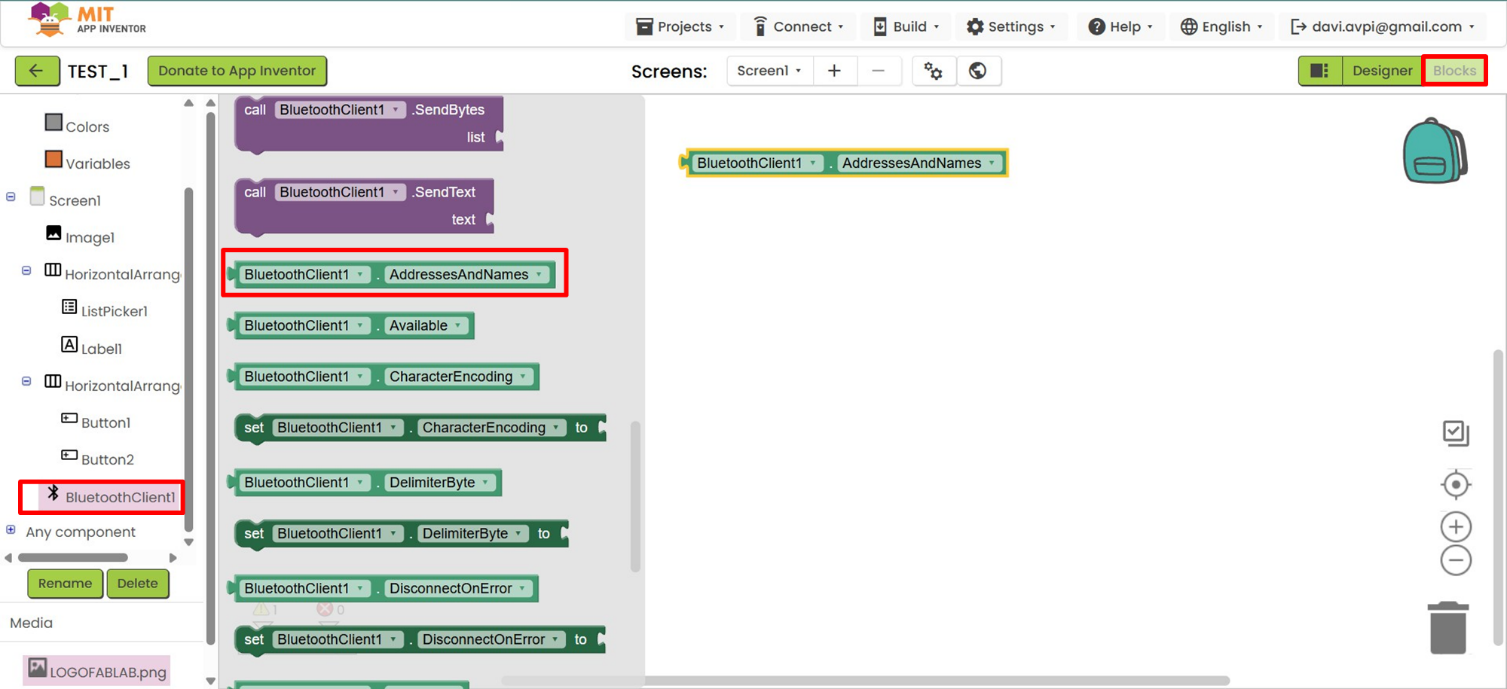Pick the CharacterEncoding getter block
The image size is (1507, 689).
(384, 376)
